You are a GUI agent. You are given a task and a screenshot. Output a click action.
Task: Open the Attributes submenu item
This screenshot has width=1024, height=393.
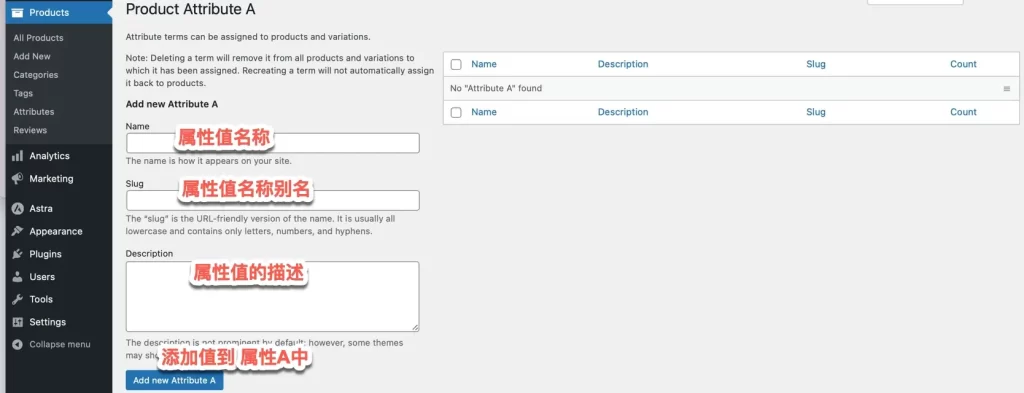34,112
